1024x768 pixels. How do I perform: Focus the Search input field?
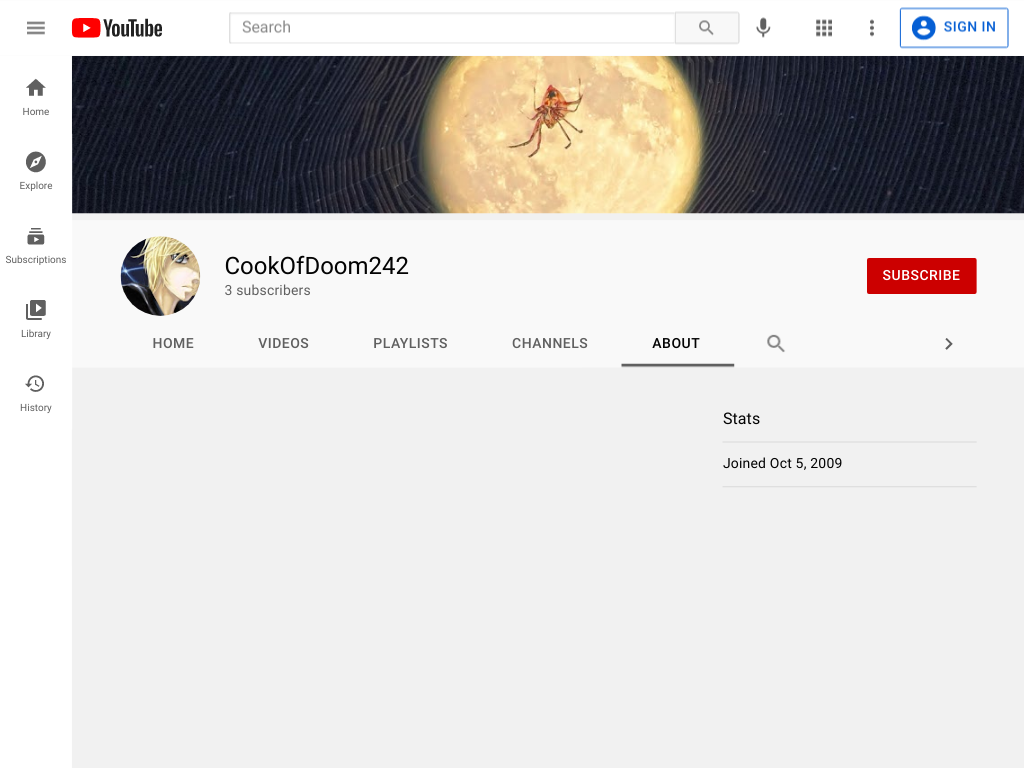[452, 27]
